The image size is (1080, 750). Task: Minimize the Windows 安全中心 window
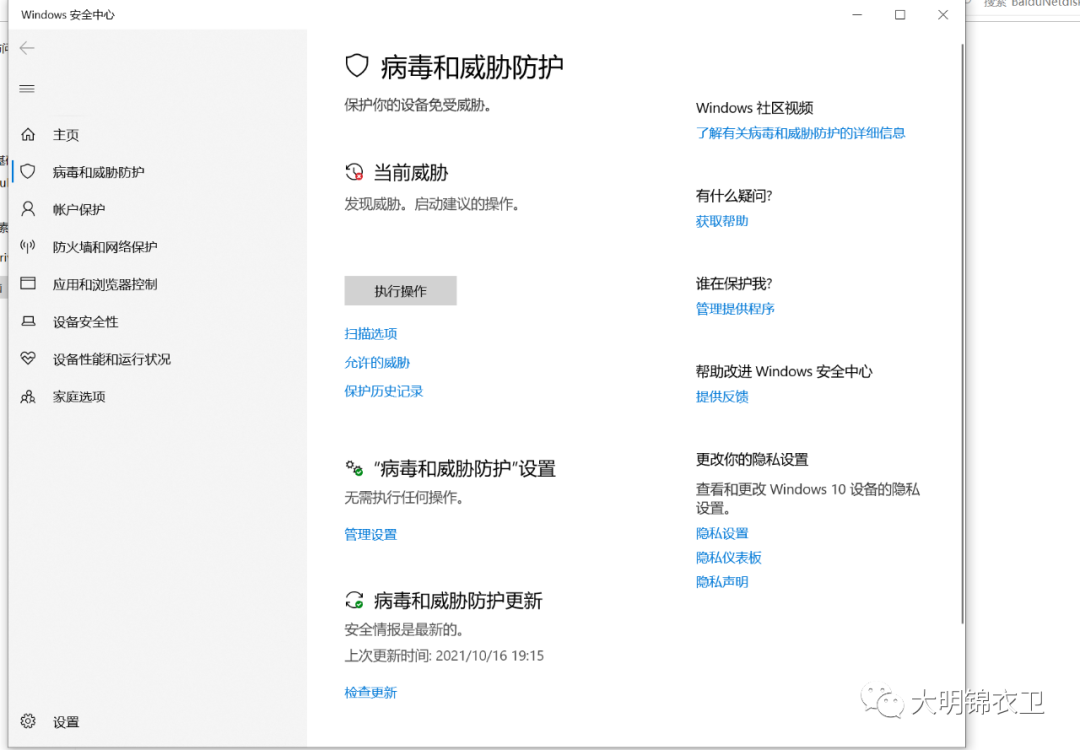coord(857,14)
